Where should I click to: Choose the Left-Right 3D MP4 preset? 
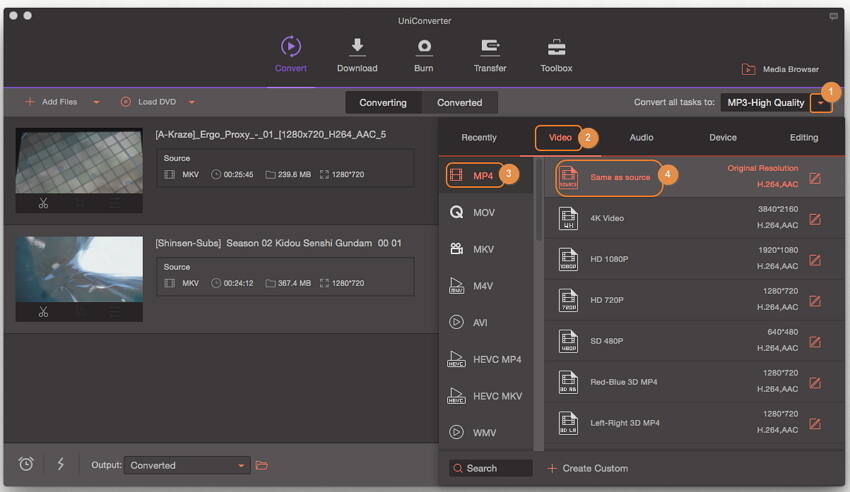(694, 423)
